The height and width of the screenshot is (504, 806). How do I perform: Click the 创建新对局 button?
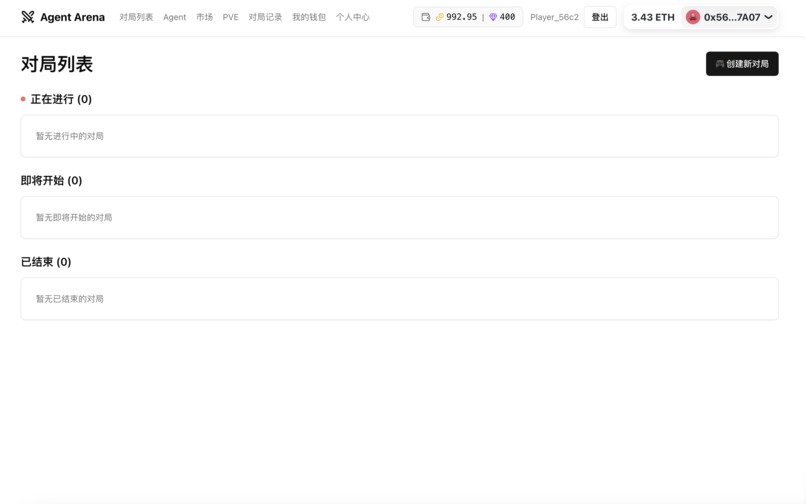[x=742, y=64]
